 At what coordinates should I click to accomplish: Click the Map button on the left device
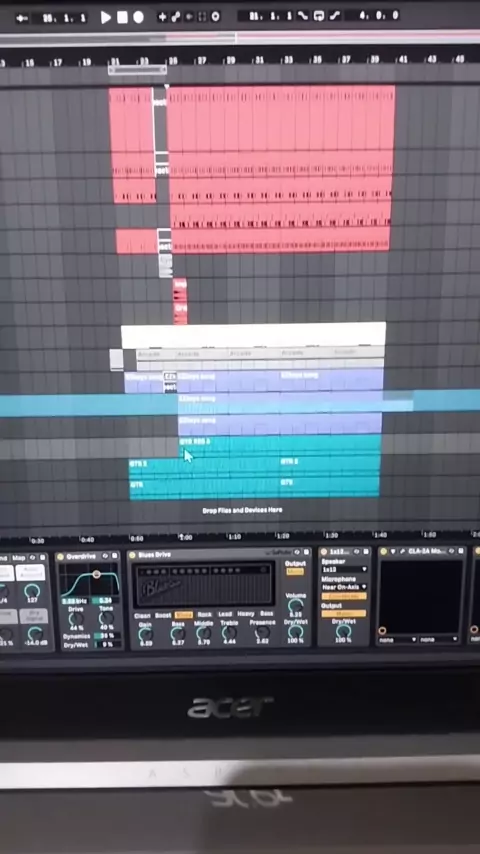tap(19, 558)
